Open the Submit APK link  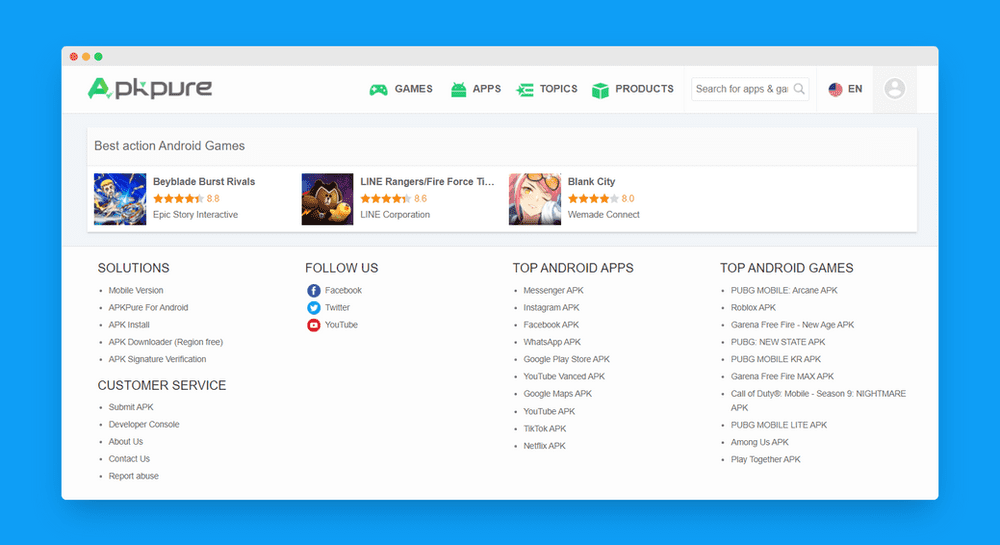(x=131, y=407)
